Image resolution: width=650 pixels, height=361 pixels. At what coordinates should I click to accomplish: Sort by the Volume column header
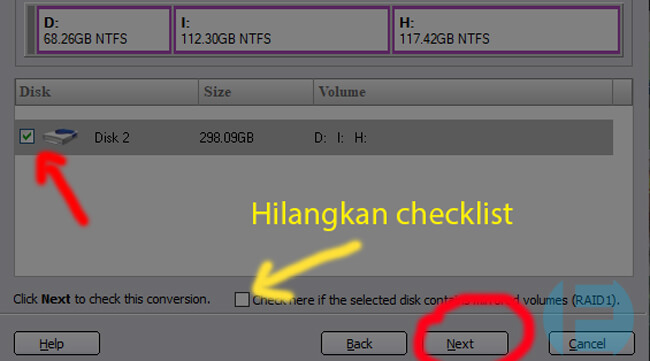pos(463,92)
